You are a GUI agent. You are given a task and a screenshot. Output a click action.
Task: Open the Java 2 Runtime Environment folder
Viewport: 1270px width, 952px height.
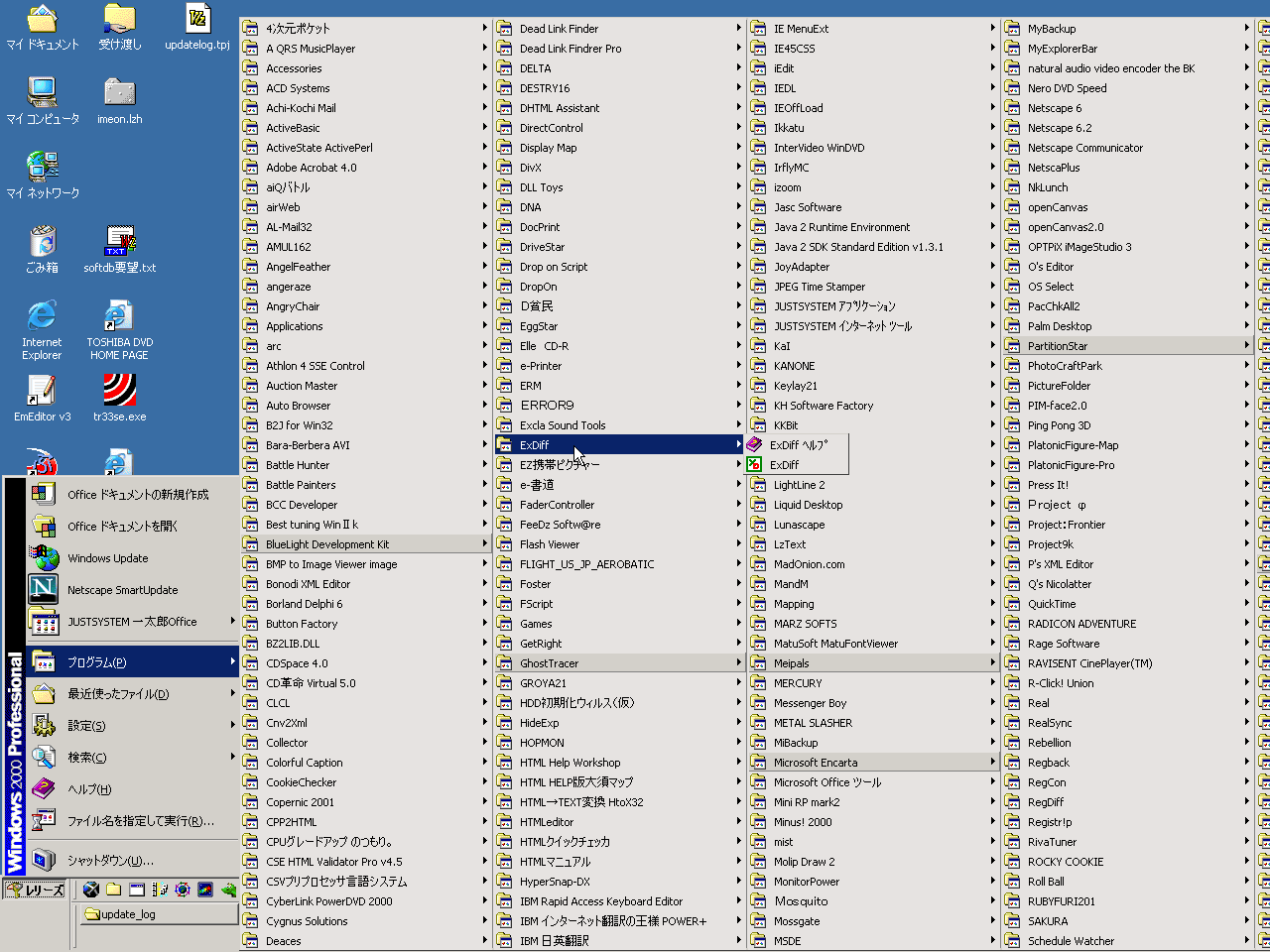(874, 226)
